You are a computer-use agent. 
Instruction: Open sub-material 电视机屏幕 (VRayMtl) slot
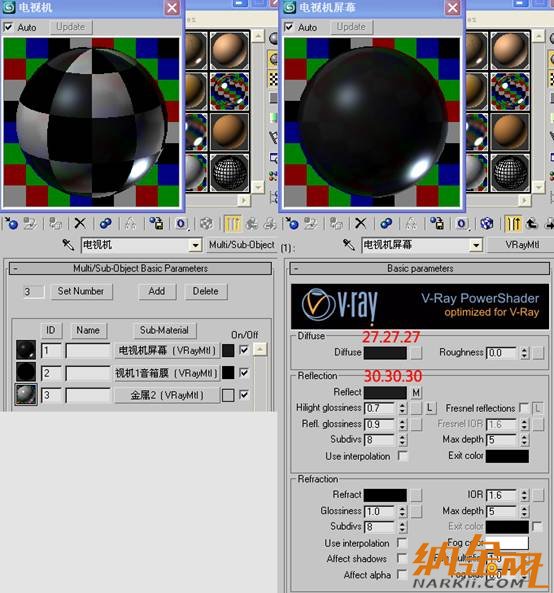point(167,351)
